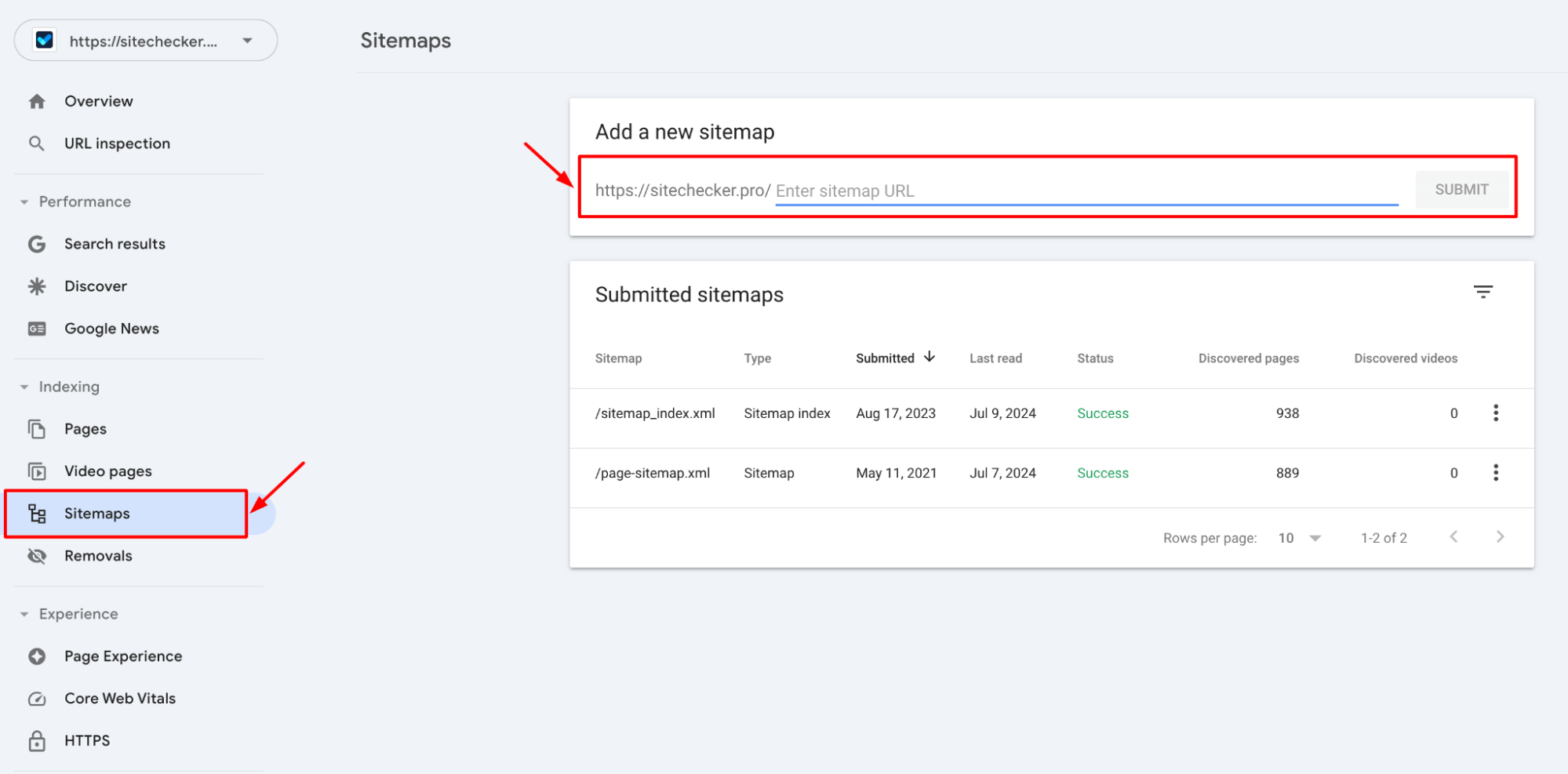Click the Pages document icon
The image size is (1568, 774).
pyautogui.click(x=37, y=429)
